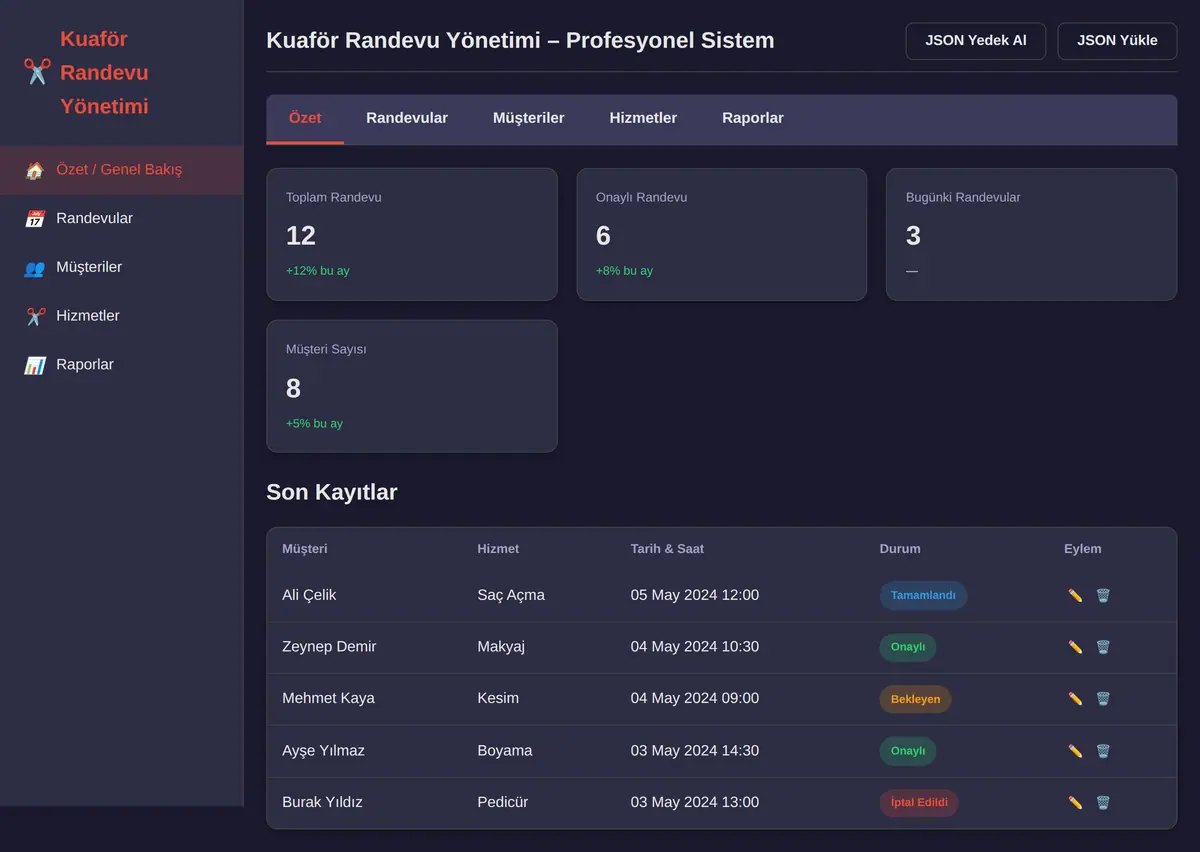Open the Hizmetler tab
Image resolution: width=1200 pixels, height=852 pixels.
(x=643, y=118)
